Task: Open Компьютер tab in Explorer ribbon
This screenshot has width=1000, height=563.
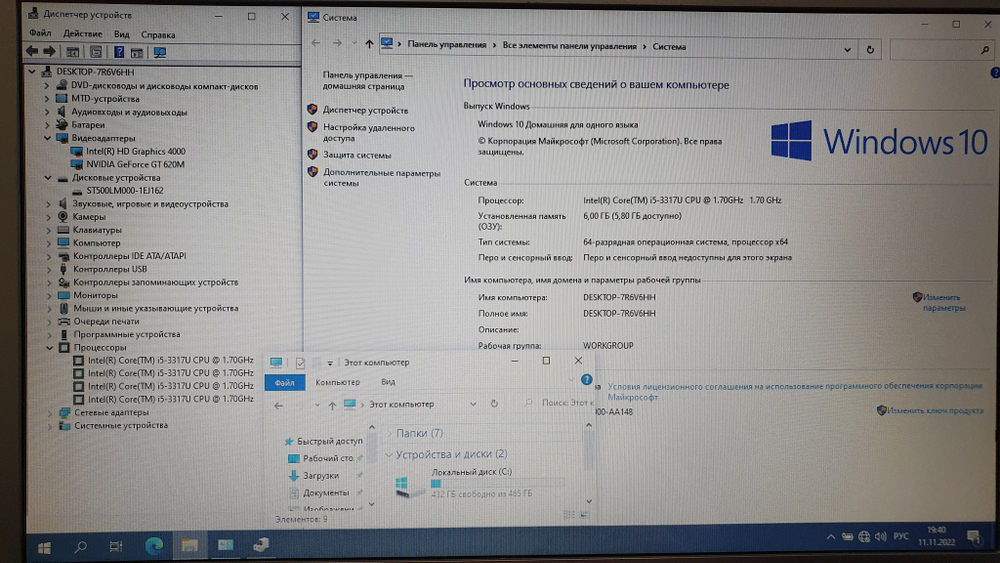Action: [x=337, y=382]
